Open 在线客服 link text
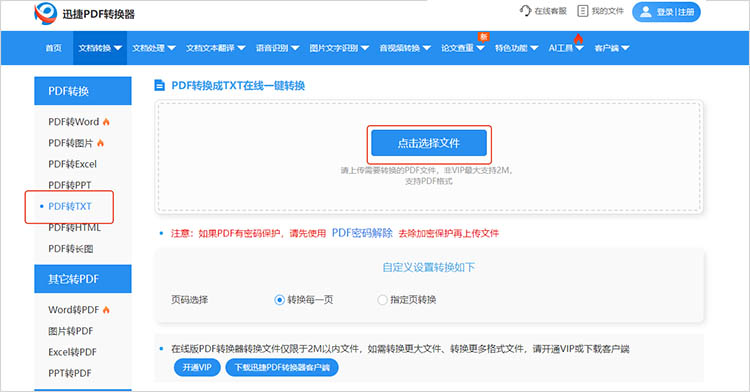The width and height of the screenshot is (750, 392). tap(551, 11)
